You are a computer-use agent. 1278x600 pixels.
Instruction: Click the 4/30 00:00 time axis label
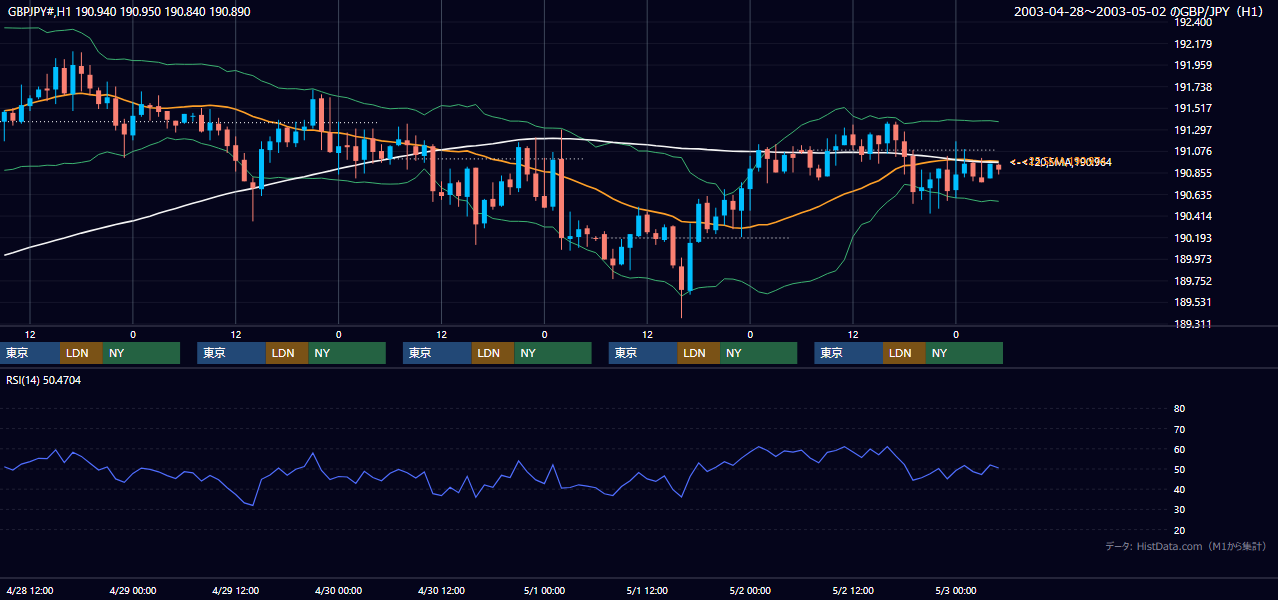[x=338, y=590]
